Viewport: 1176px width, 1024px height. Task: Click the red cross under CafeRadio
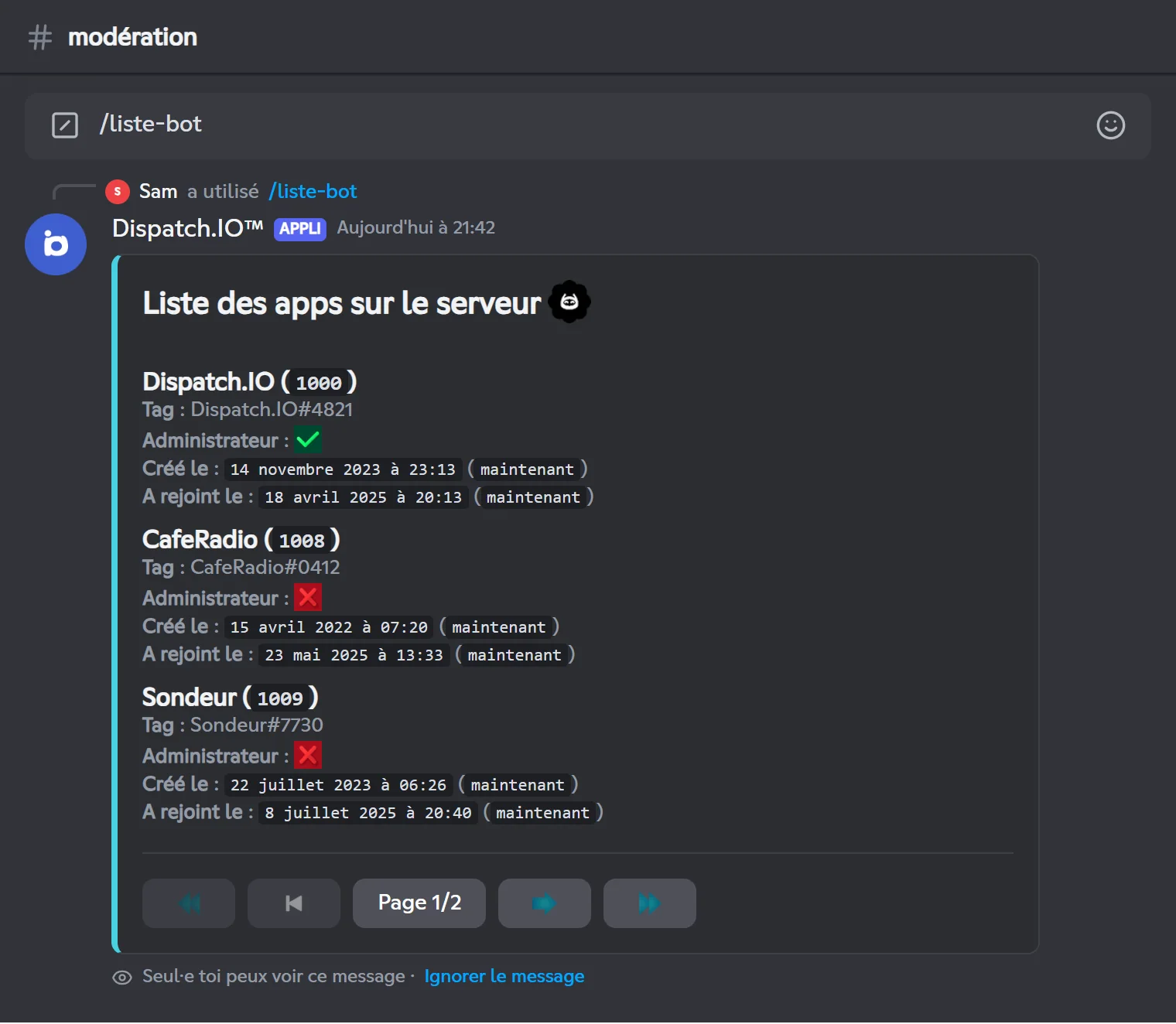point(308,598)
